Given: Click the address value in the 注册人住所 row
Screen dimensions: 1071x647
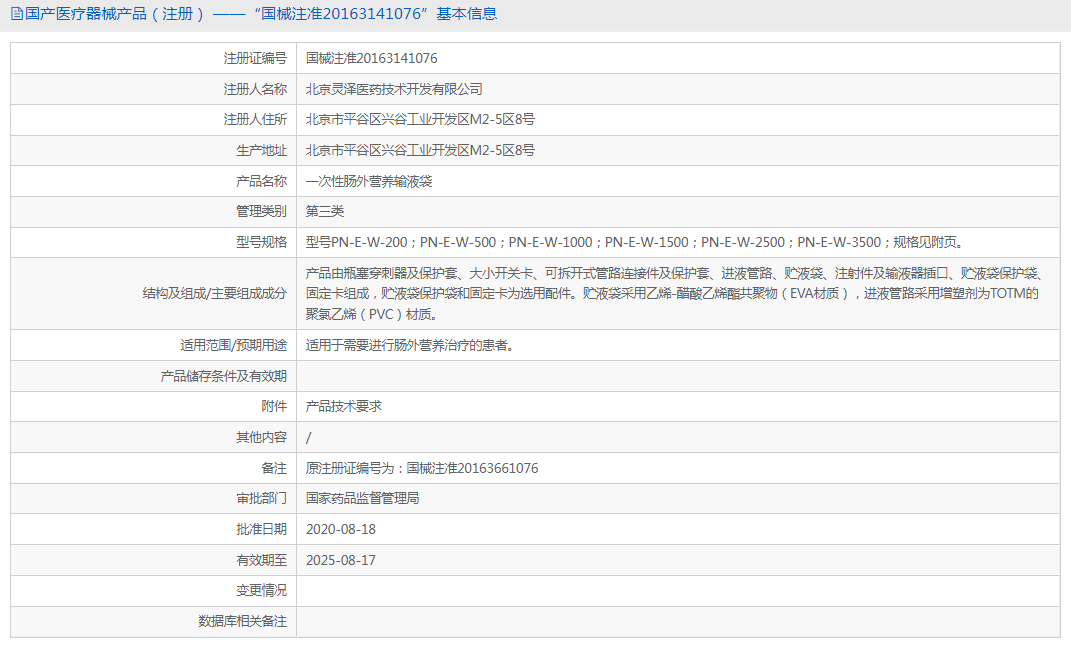Looking at the screenshot, I should point(420,120).
